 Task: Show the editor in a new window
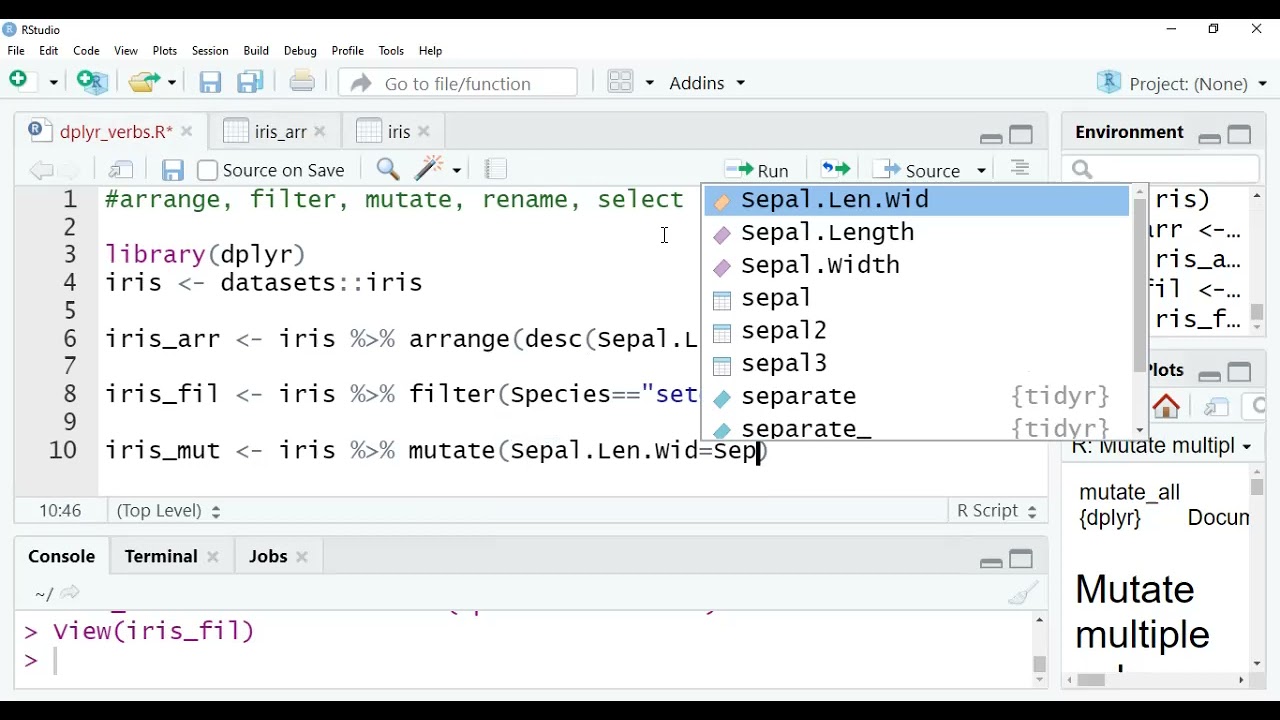click(x=121, y=170)
